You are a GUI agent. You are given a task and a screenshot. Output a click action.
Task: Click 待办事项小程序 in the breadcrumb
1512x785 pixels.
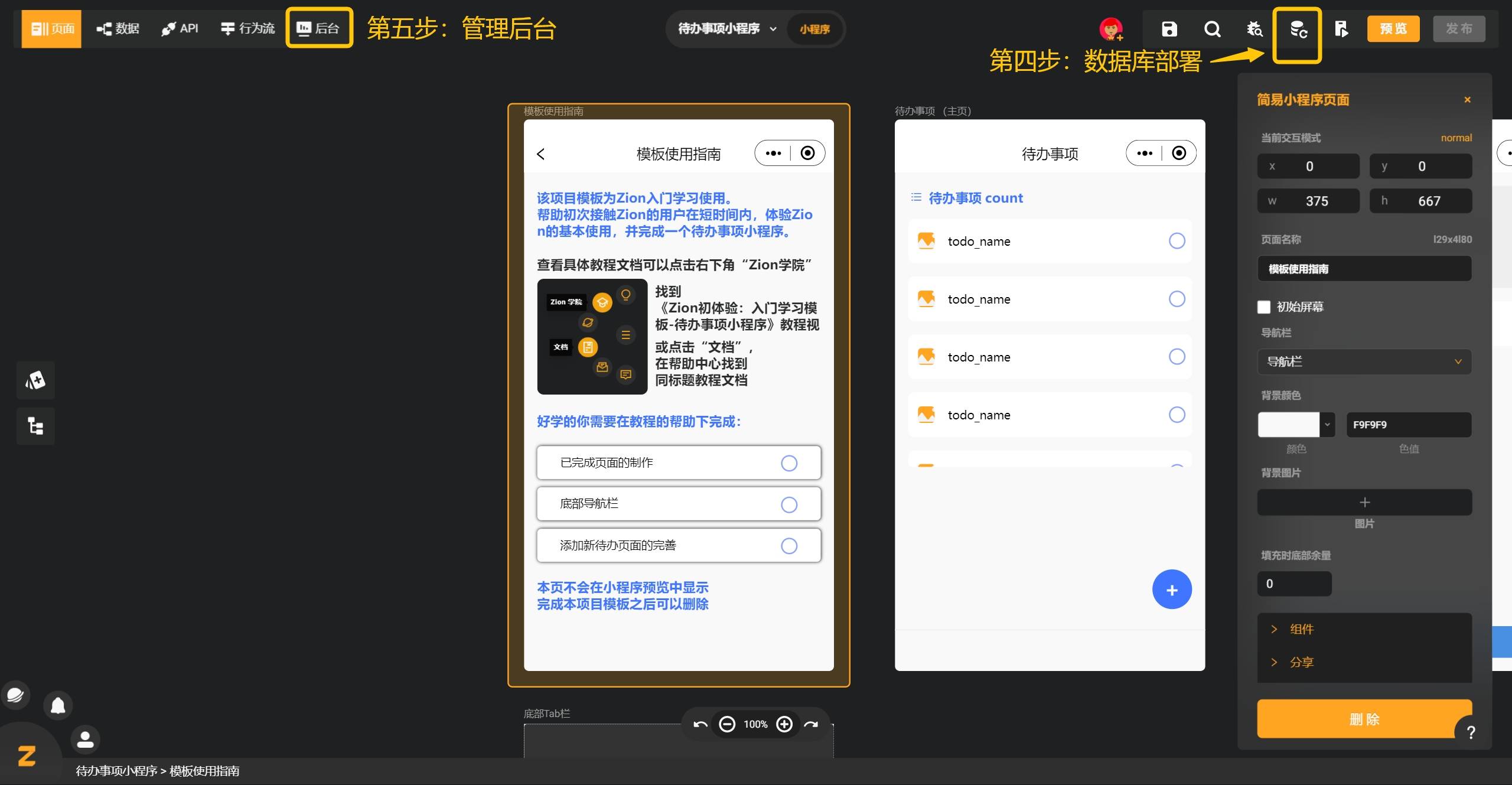[x=116, y=771]
